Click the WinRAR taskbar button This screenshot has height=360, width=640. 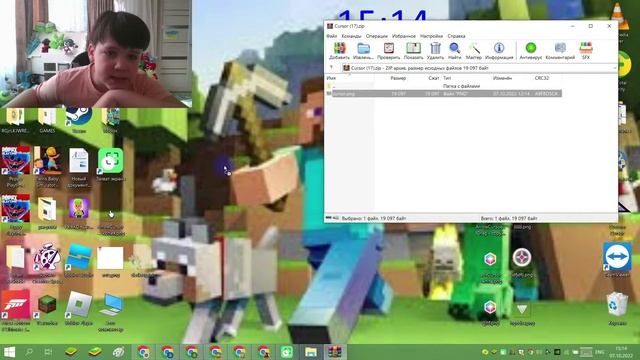[334, 352]
